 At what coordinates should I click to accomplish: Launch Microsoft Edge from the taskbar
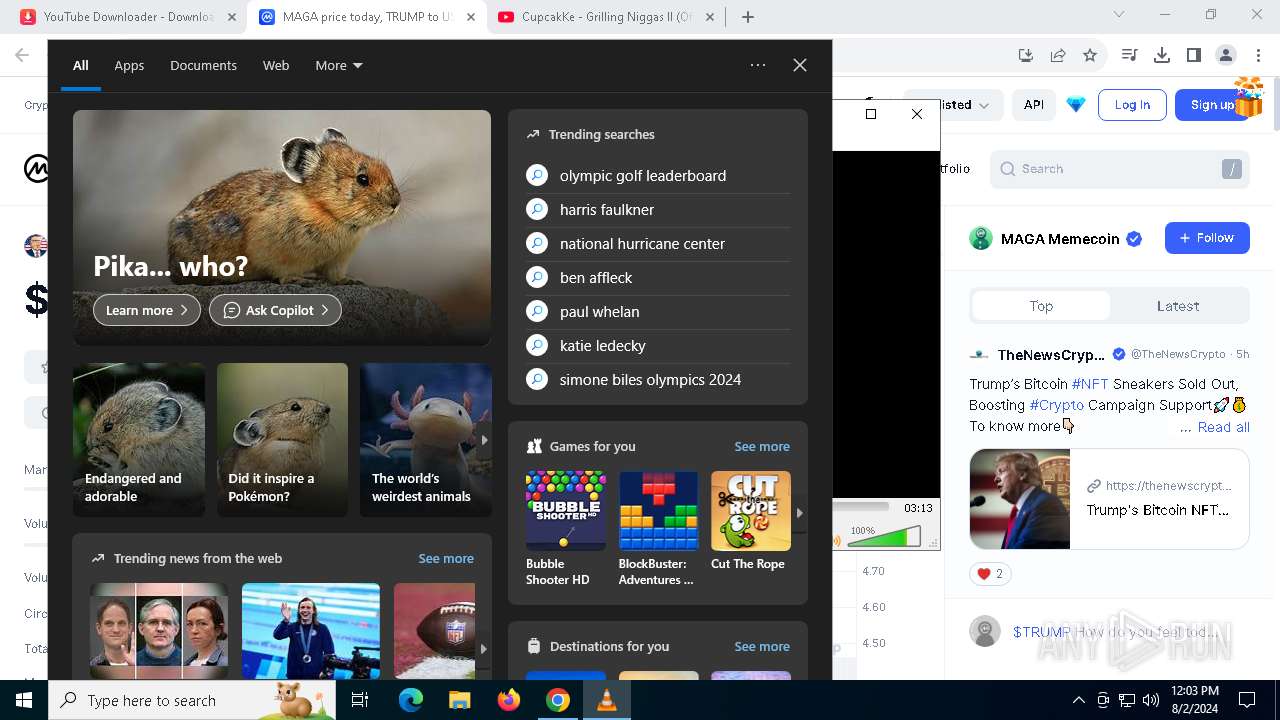coord(411,700)
